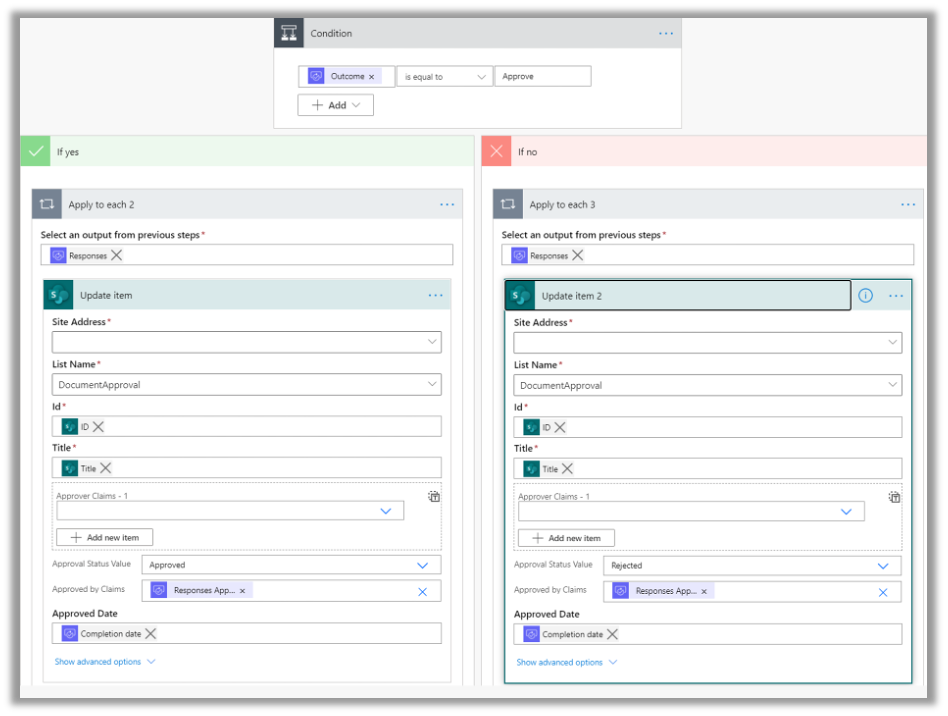This screenshot has height=716, width=948.
Task: Expand Site Address dropdown in Update item
Action: 432,342
